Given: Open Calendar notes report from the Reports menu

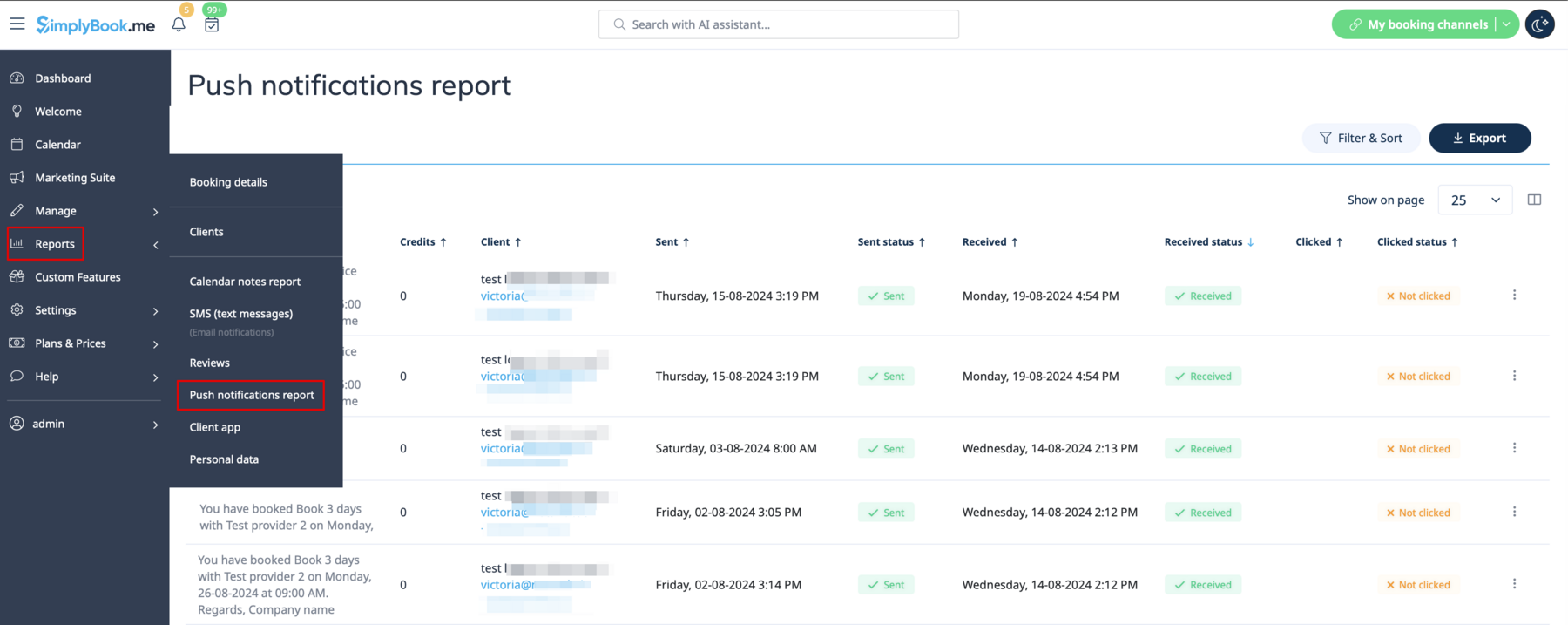Looking at the screenshot, I should (x=245, y=282).
